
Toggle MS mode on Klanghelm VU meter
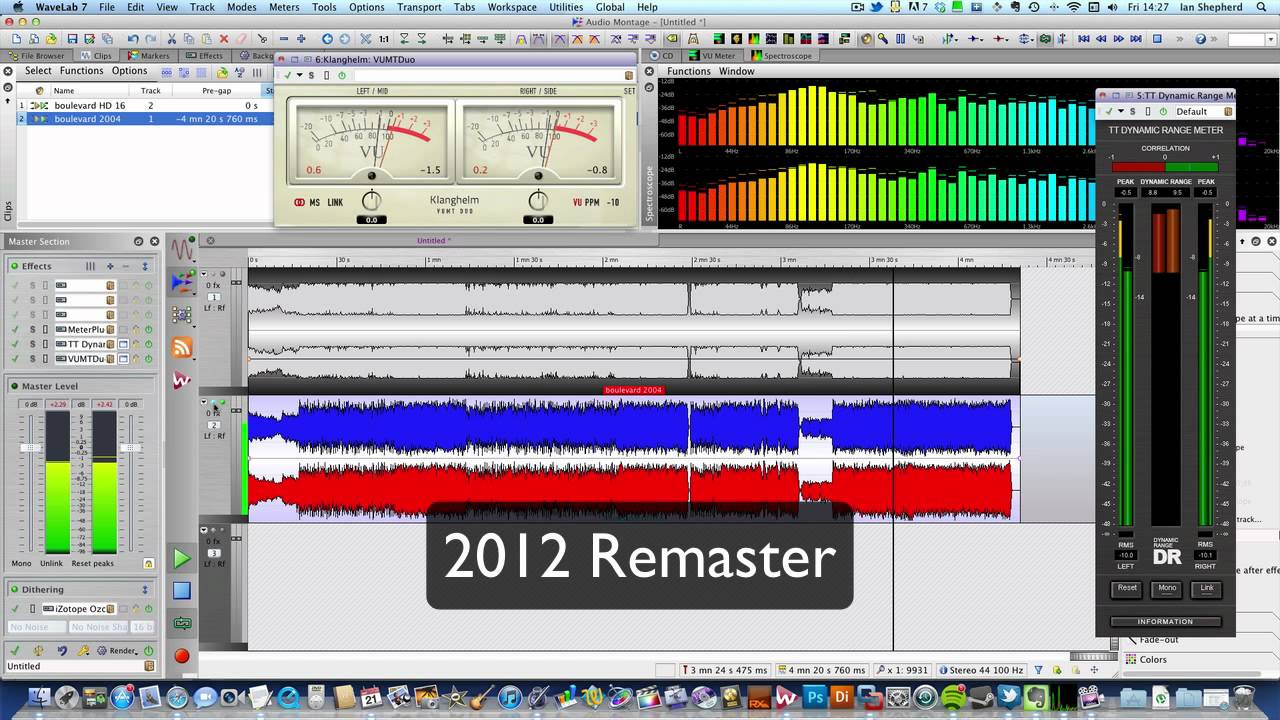coord(315,202)
